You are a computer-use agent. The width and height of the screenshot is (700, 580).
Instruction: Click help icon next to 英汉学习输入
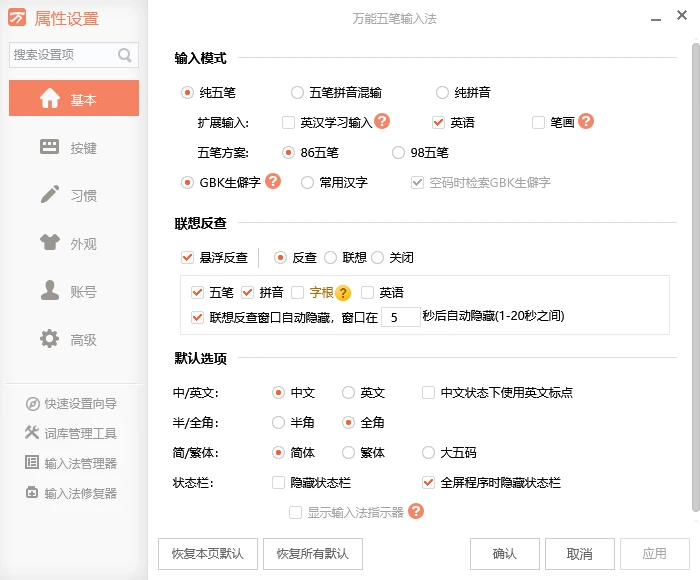coord(382,122)
